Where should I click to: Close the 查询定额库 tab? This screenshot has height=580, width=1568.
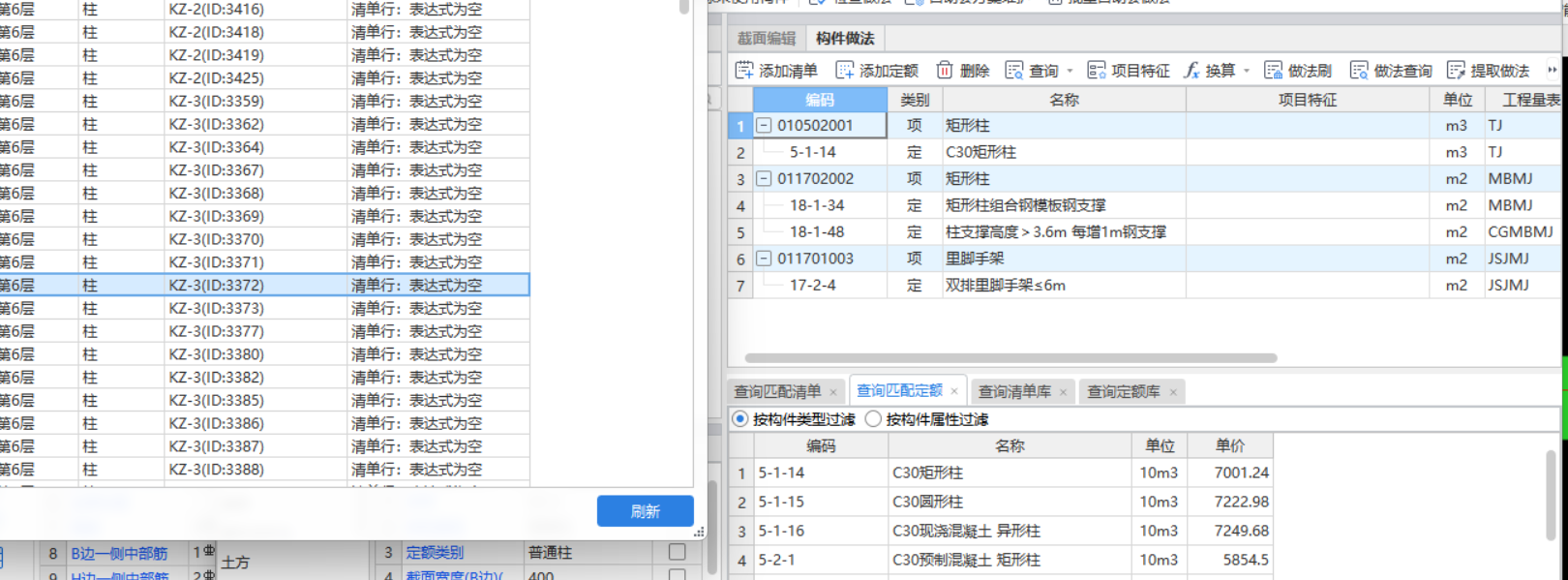click(x=1173, y=392)
